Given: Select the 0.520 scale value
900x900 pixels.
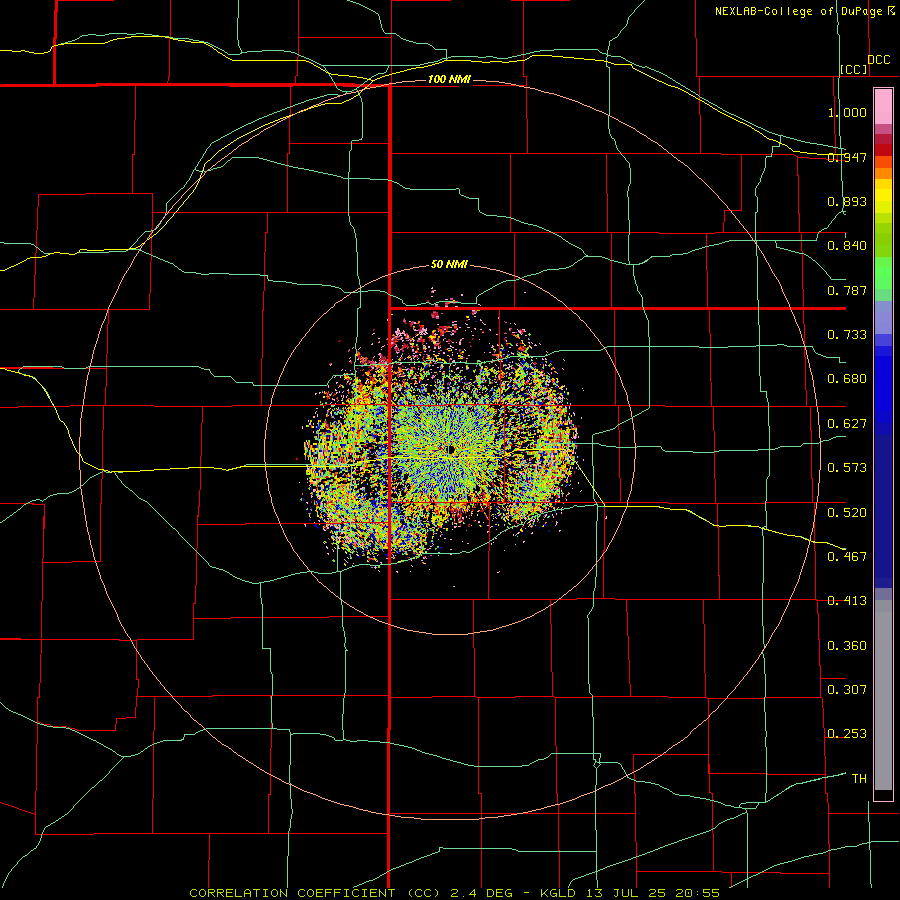Looking at the screenshot, I should pyautogui.click(x=847, y=513).
